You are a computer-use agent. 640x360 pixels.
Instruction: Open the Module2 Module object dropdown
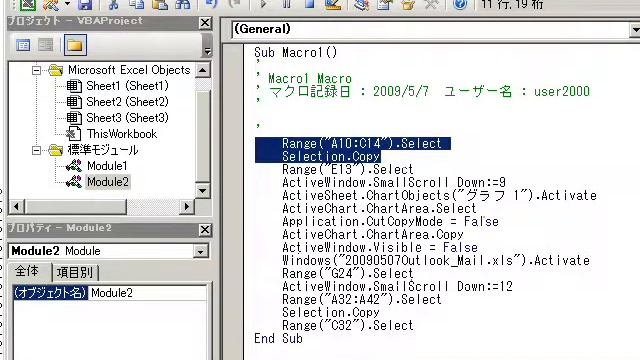click(x=200, y=251)
